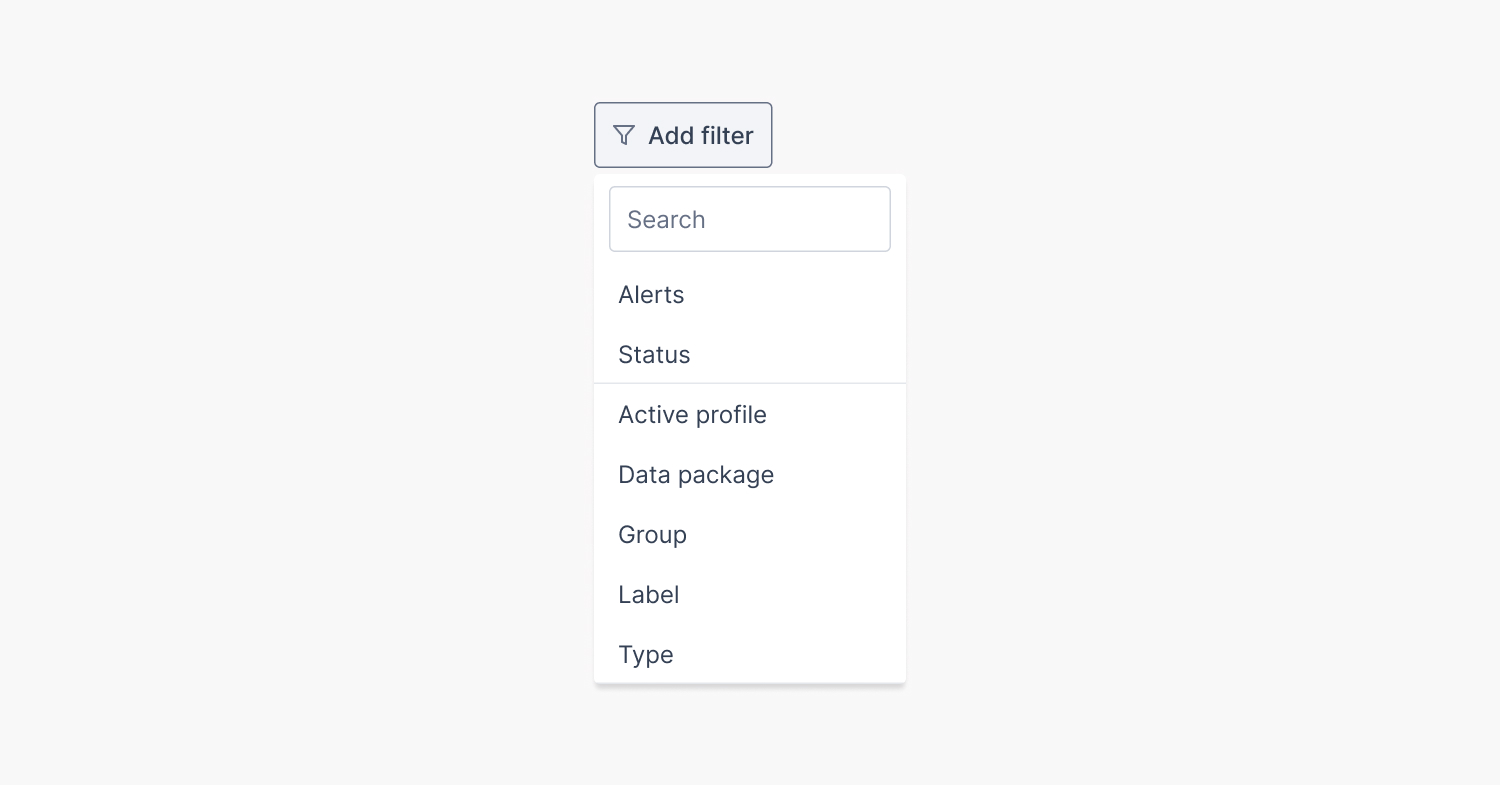The width and height of the screenshot is (1500, 786).
Task: Click the funnel icon on Add filter
Action: (624, 135)
